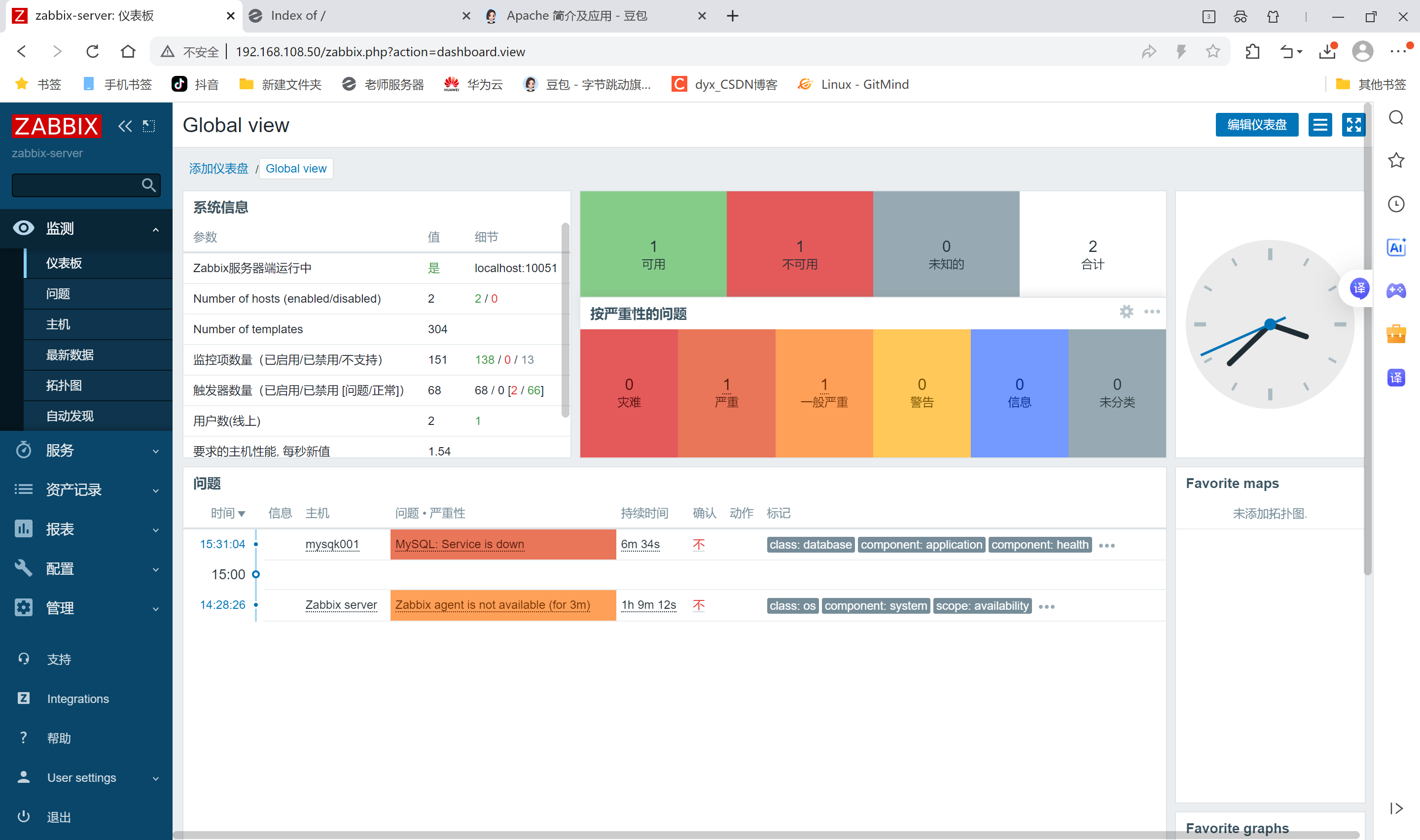Viewport: 1420px width, 840px height.
Task: Click the 编辑仪表盘 button
Action: tap(1256, 125)
